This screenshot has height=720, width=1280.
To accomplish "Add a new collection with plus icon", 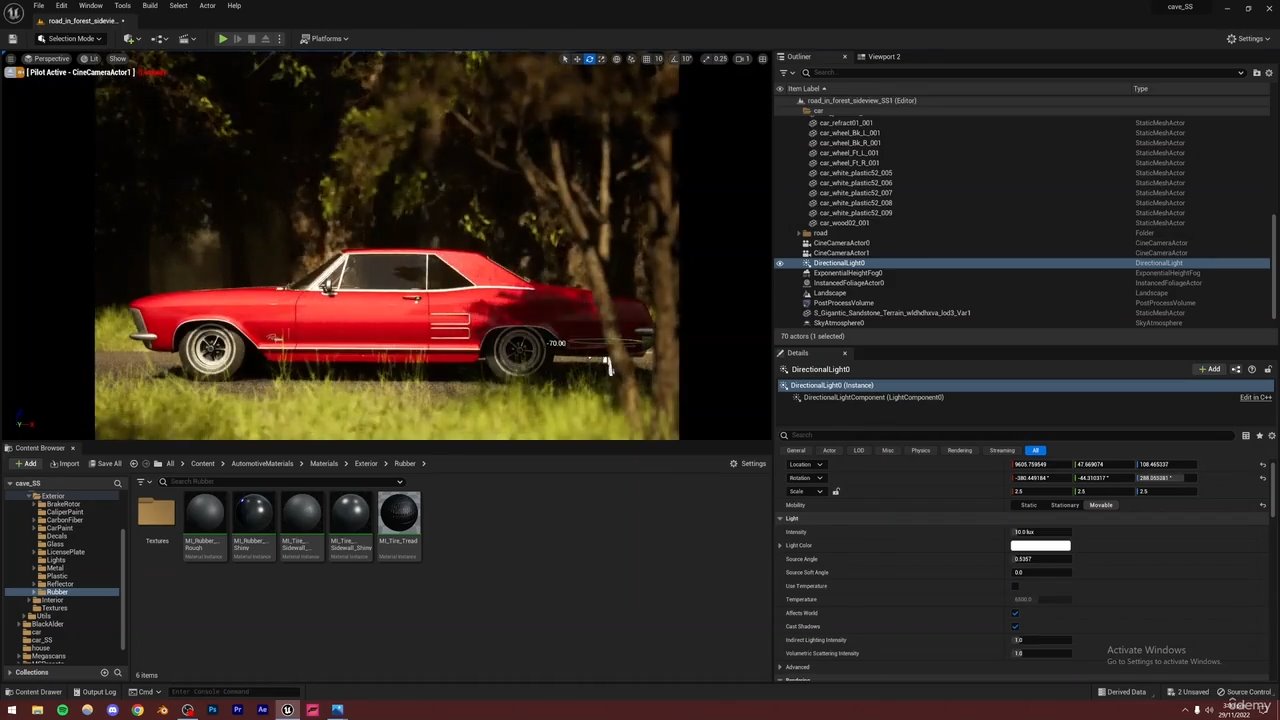I will tap(104, 673).
